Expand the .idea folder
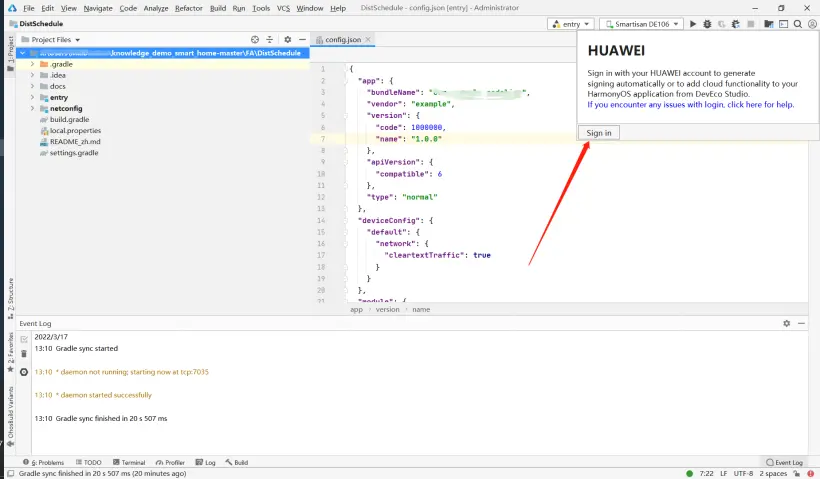 (x=32, y=75)
